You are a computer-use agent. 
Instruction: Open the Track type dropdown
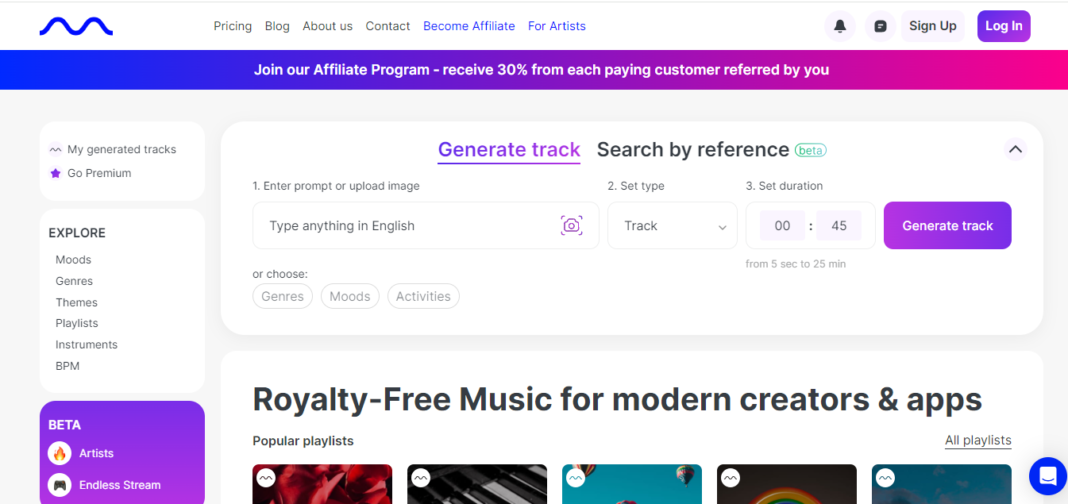point(673,226)
